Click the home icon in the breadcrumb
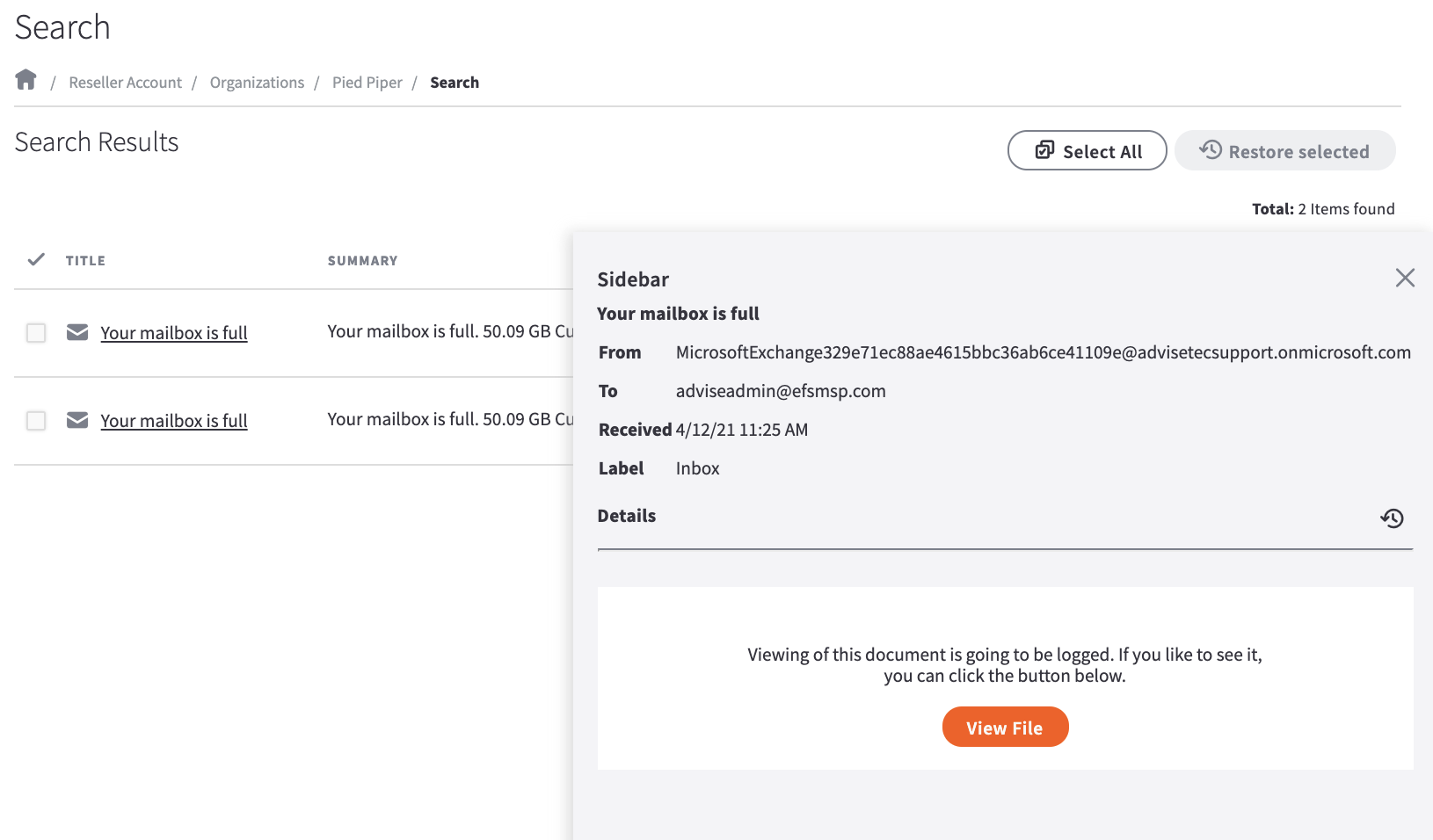This screenshot has width=1433, height=840. [x=25, y=79]
